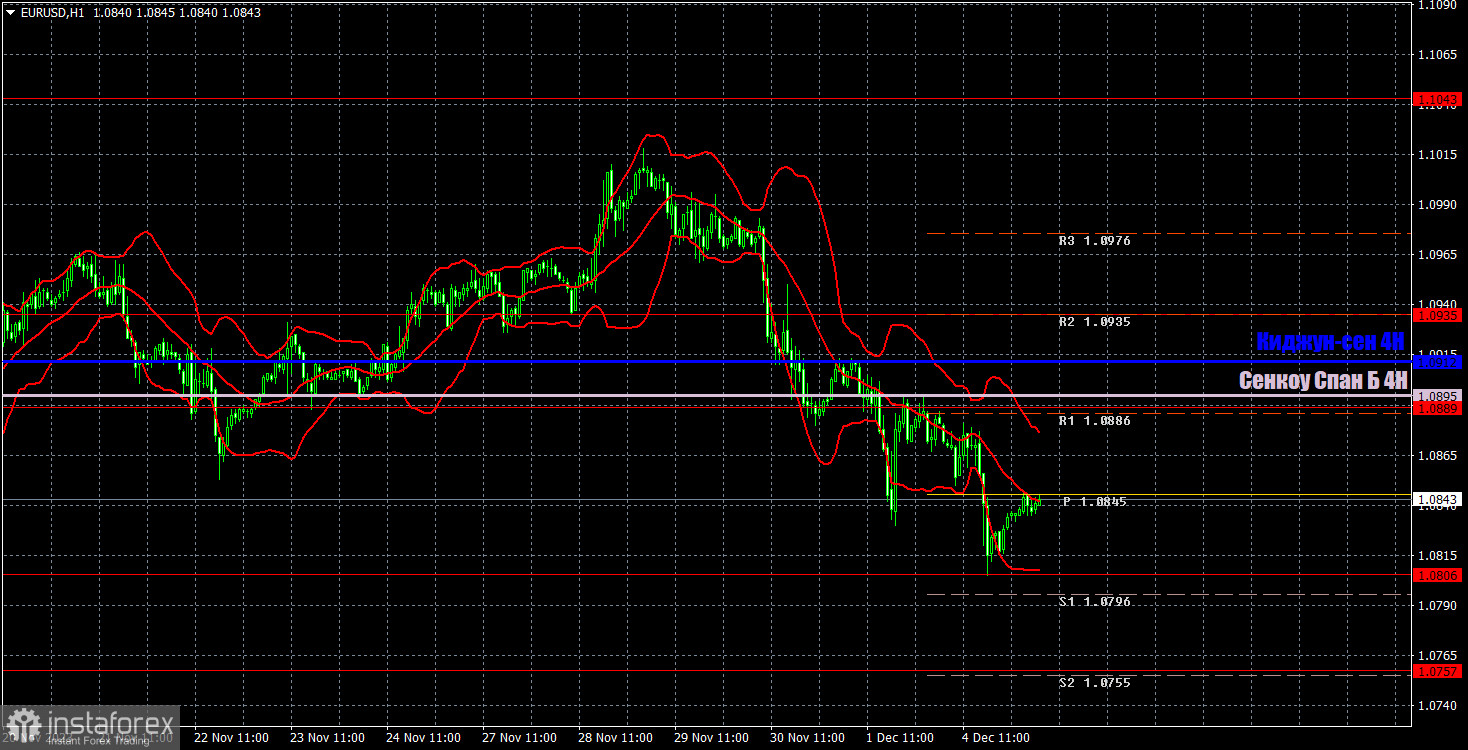Click the current price 1.0843 tag

[x=1438, y=498]
